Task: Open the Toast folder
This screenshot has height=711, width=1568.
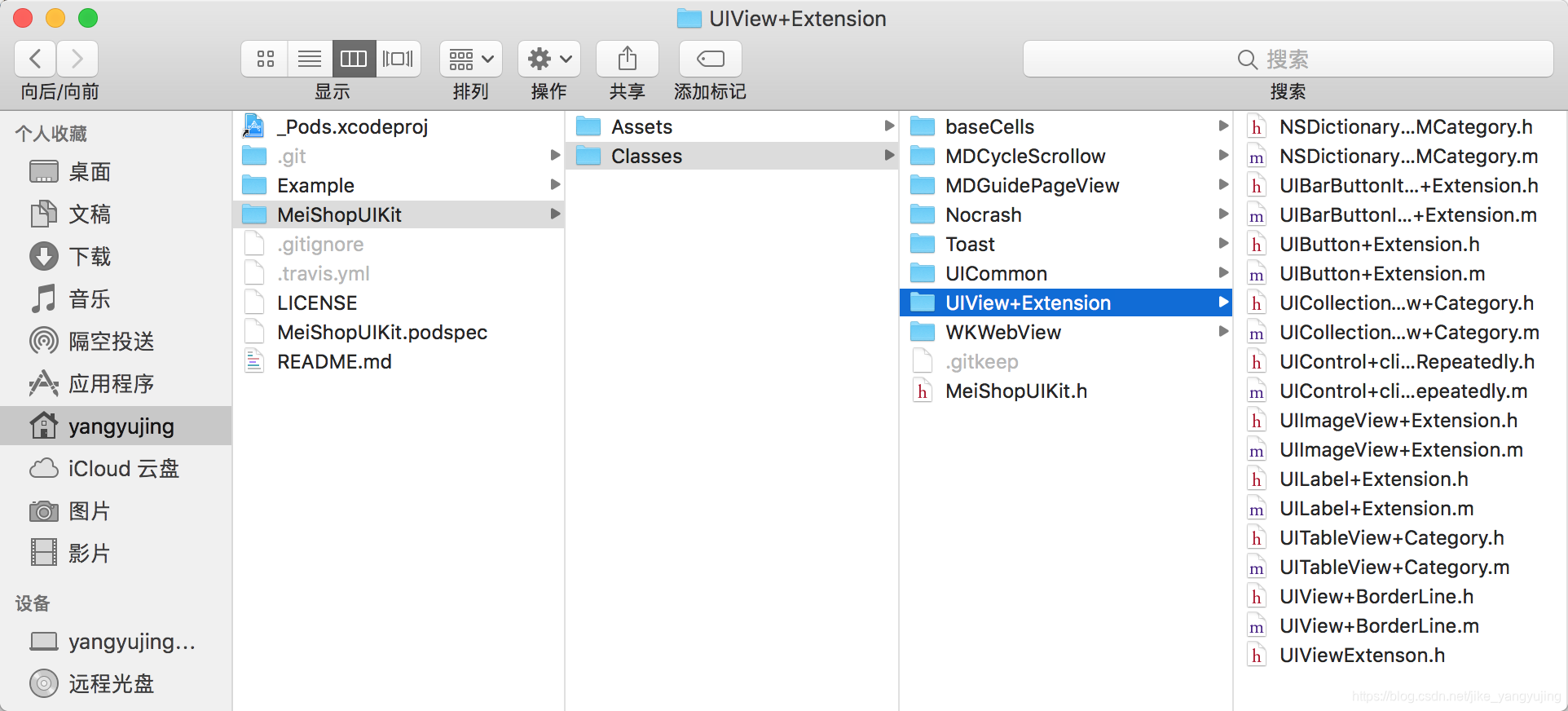Action: 1066,245
